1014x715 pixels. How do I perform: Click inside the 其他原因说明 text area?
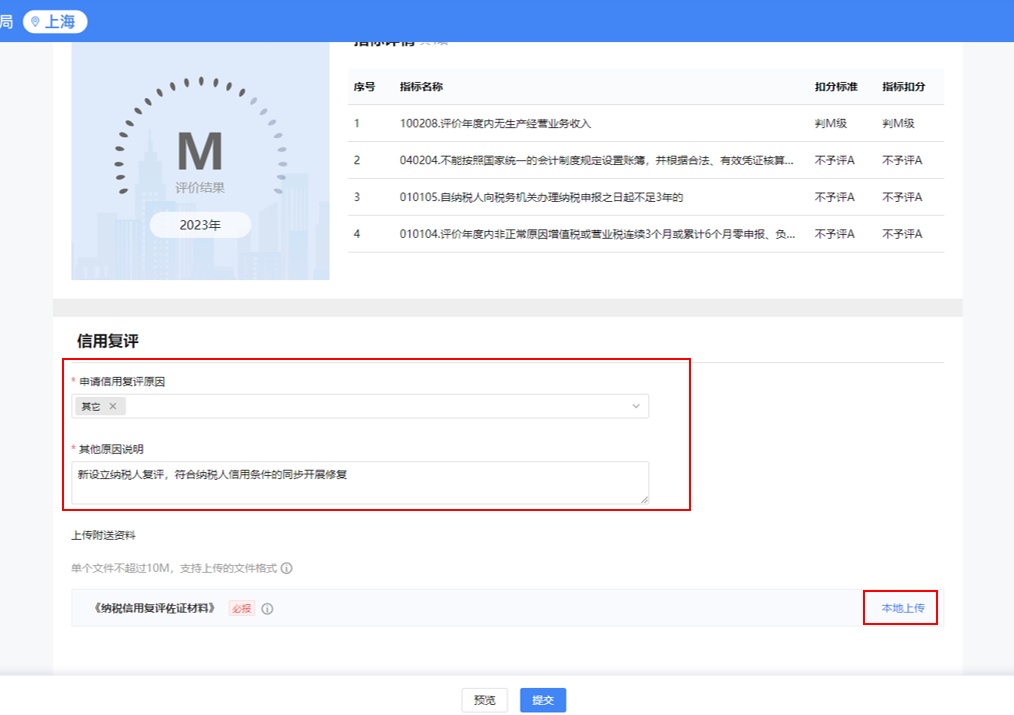[x=360, y=482]
